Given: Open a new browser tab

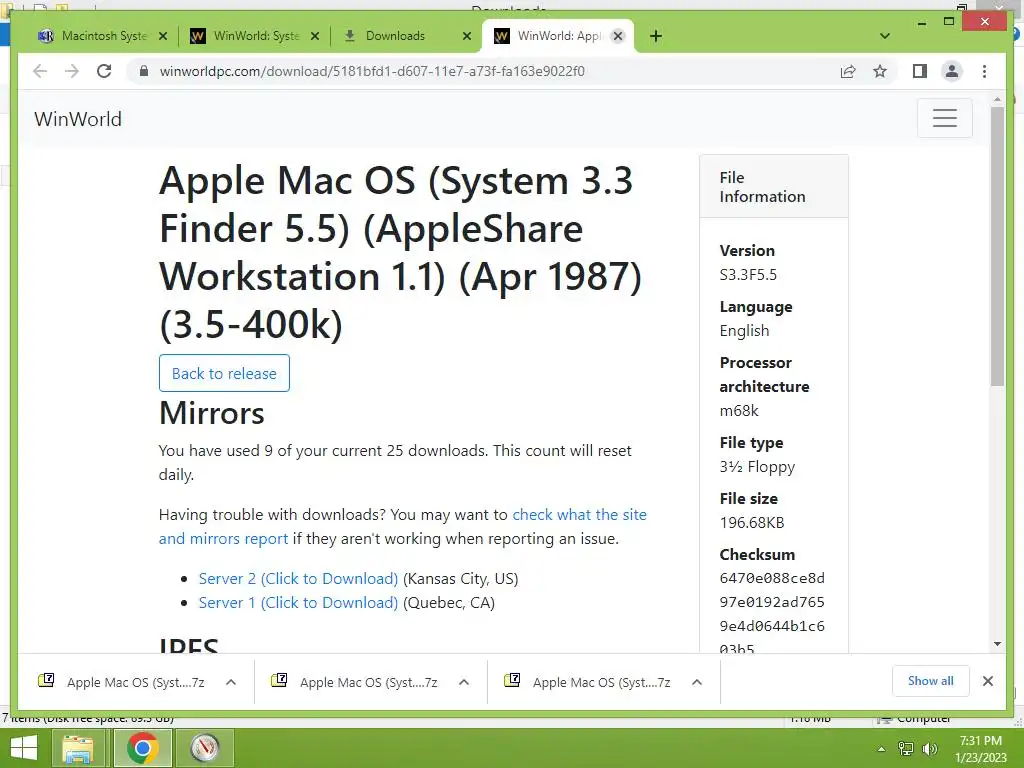Looking at the screenshot, I should click(x=656, y=36).
